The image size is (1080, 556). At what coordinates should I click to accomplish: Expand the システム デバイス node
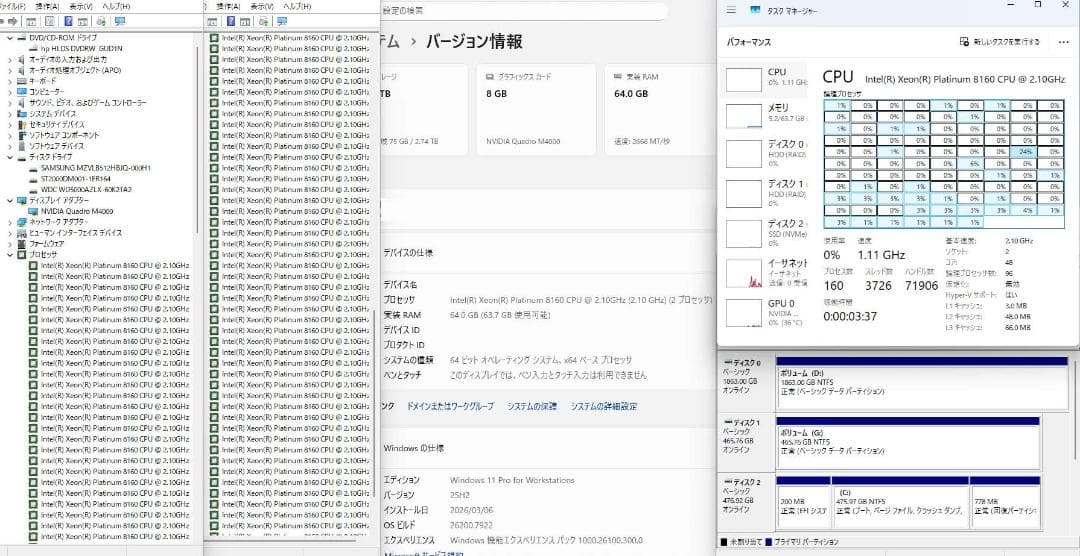pyautogui.click(x=10, y=114)
